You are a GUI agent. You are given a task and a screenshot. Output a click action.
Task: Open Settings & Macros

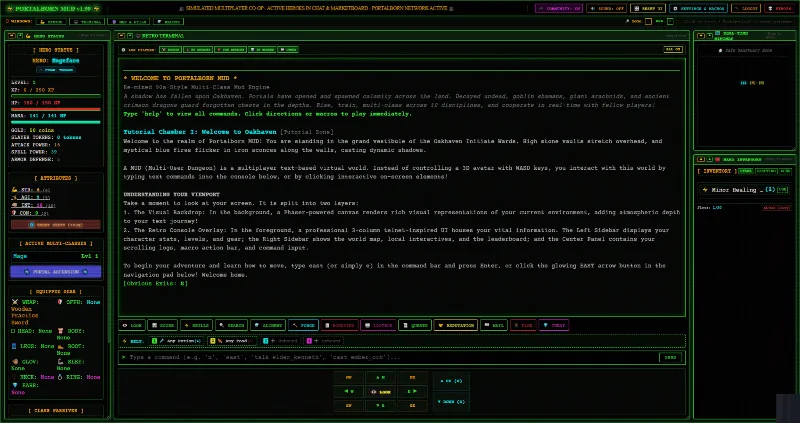[698, 8]
